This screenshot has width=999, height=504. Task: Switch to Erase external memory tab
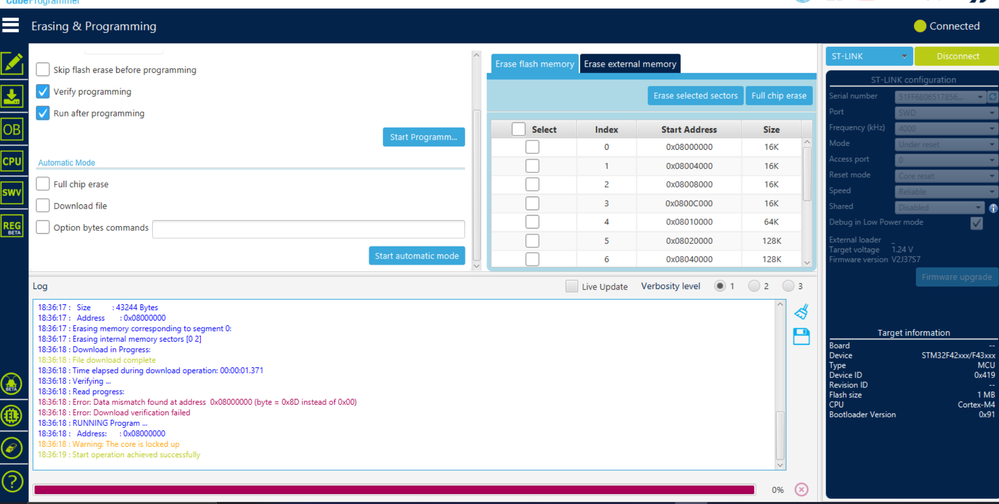click(x=630, y=64)
